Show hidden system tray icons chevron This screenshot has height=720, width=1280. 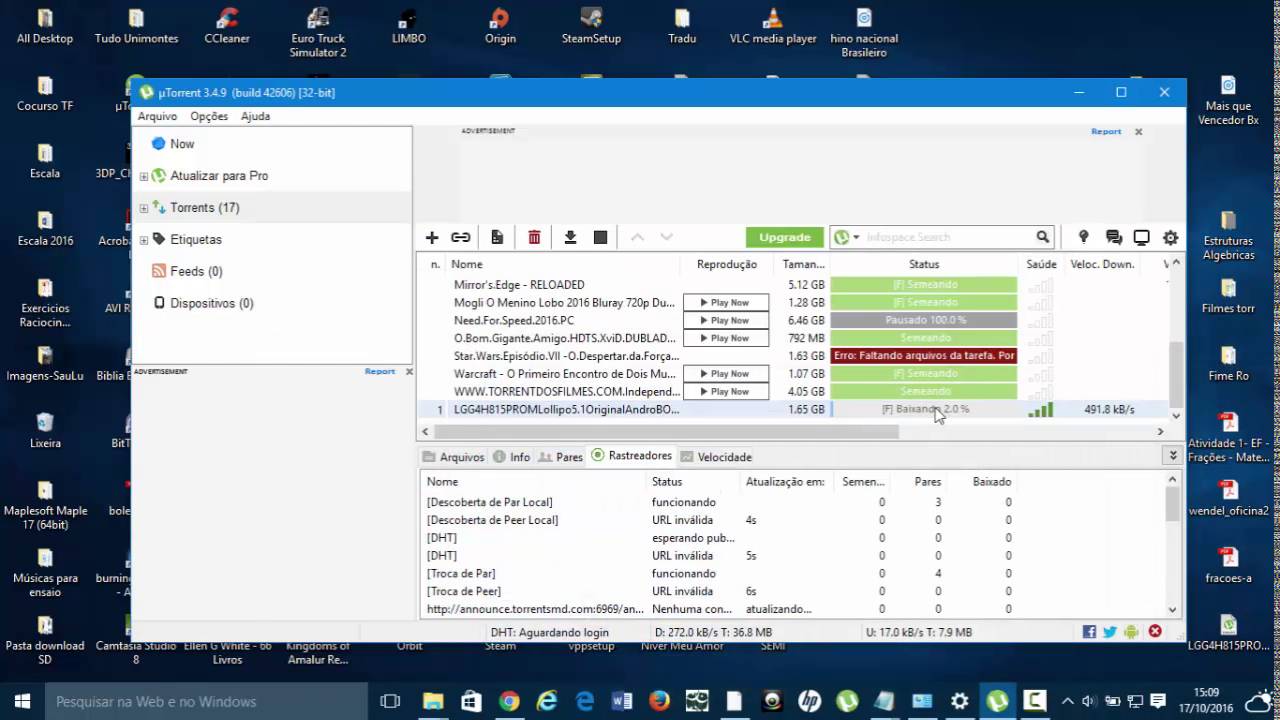coord(1068,701)
